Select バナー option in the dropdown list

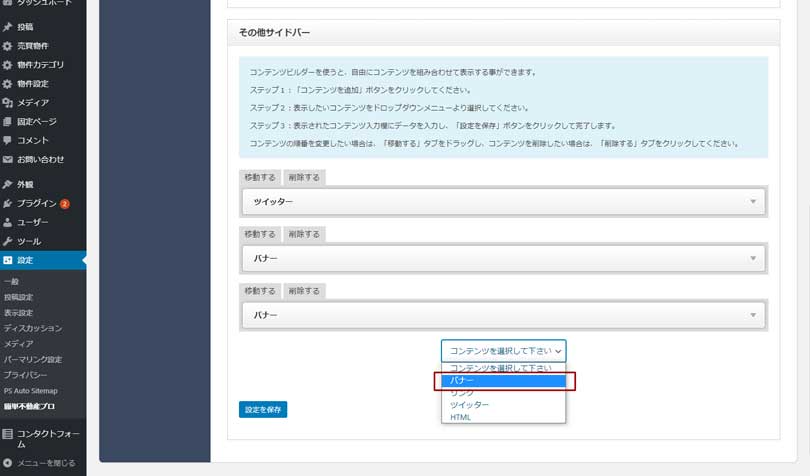click(503, 381)
